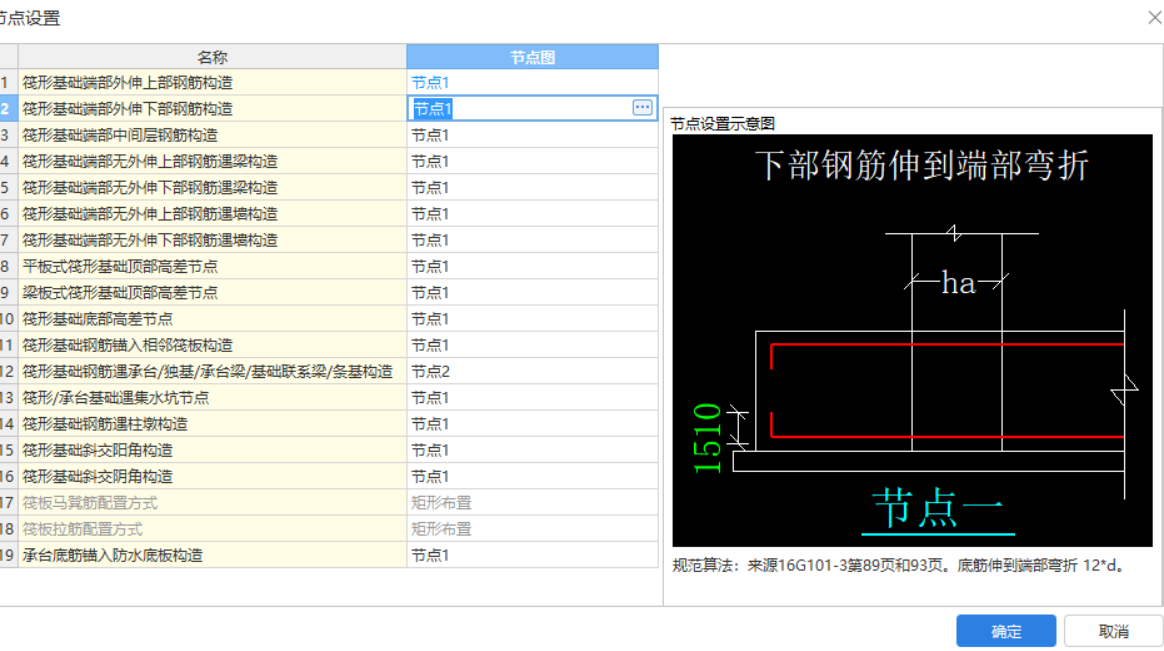
Task: Click 节点2 value in row 12
Action: tap(431, 371)
